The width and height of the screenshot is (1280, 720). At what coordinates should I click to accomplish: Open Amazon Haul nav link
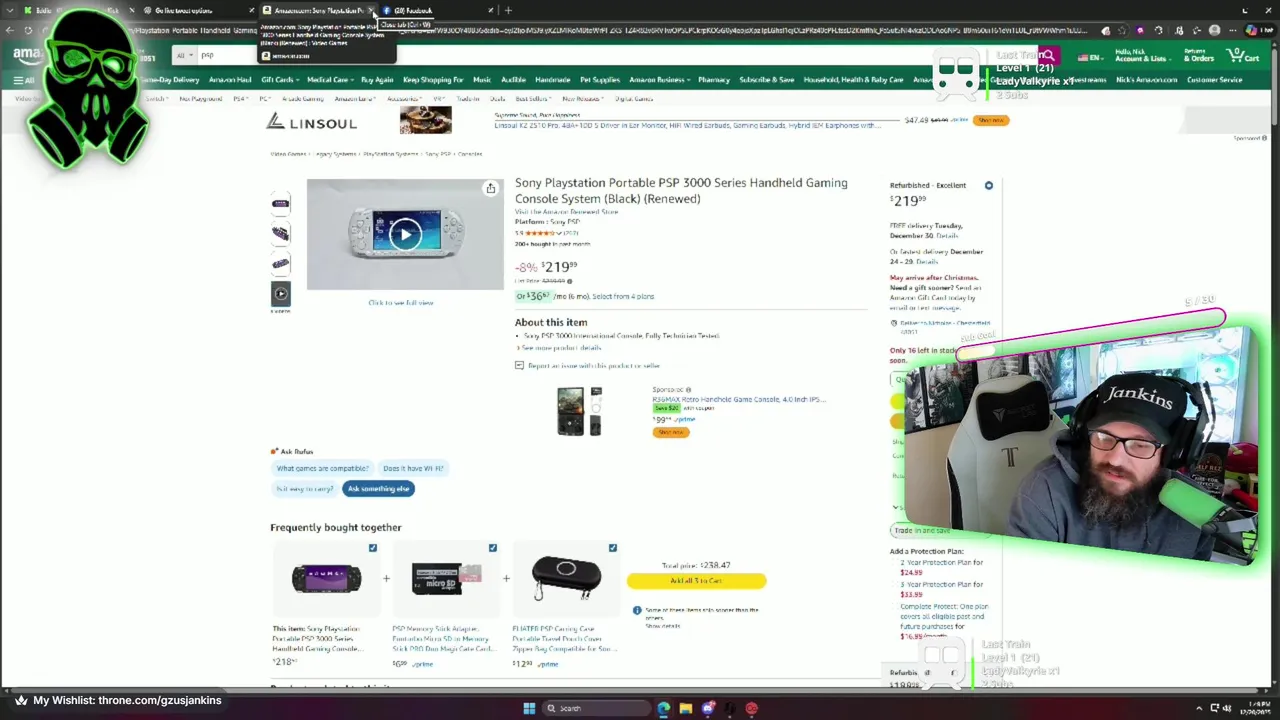click(230, 80)
